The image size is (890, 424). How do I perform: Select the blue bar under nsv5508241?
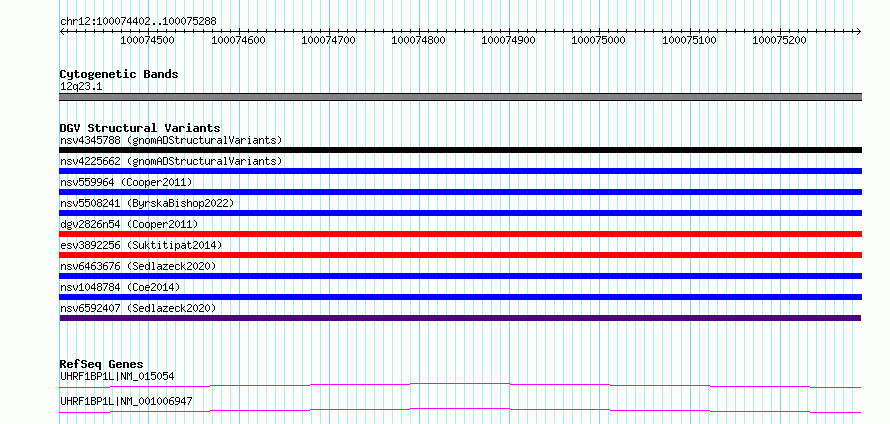(x=460, y=213)
